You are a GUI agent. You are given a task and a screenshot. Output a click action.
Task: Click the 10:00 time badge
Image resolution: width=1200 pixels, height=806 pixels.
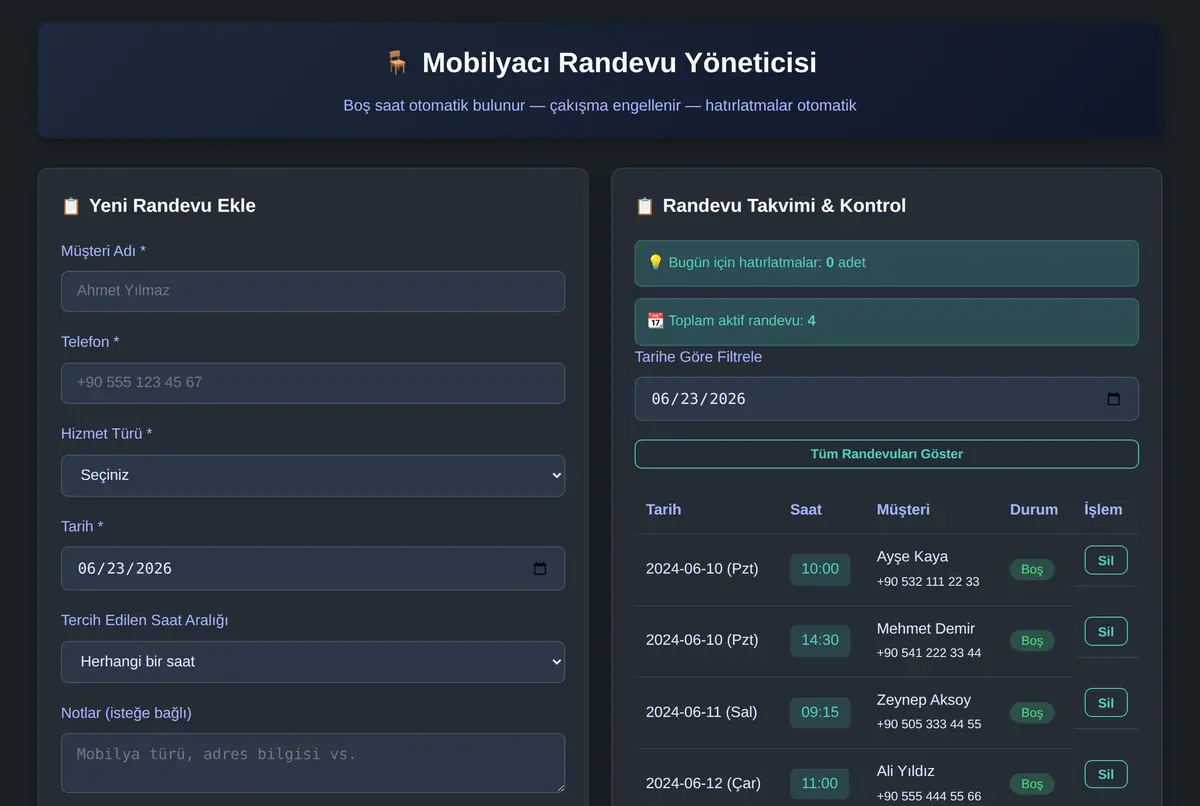point(820,569)
